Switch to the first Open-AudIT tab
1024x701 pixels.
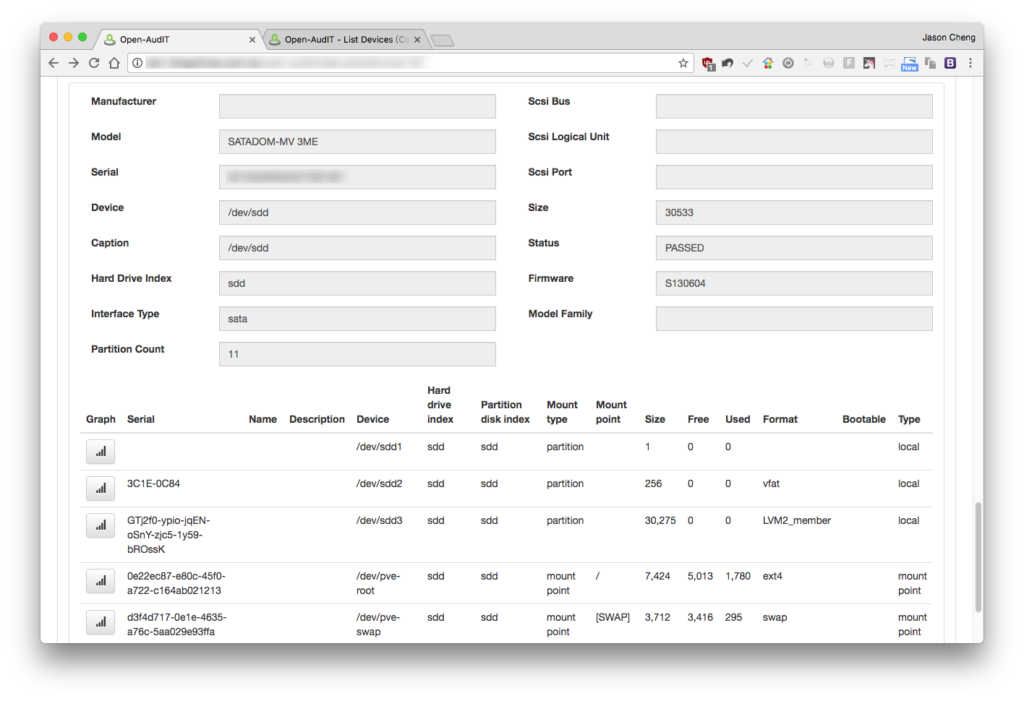click(180, 39)
